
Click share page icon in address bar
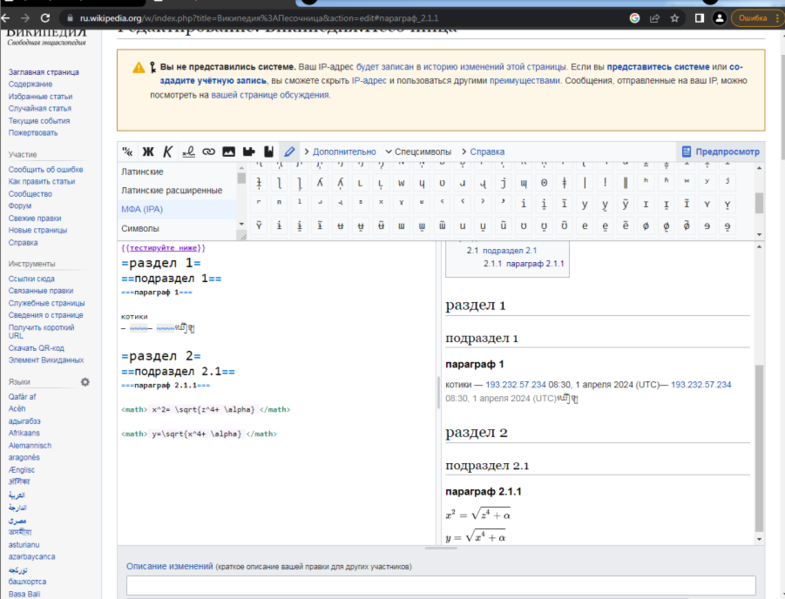click(654, 18)
